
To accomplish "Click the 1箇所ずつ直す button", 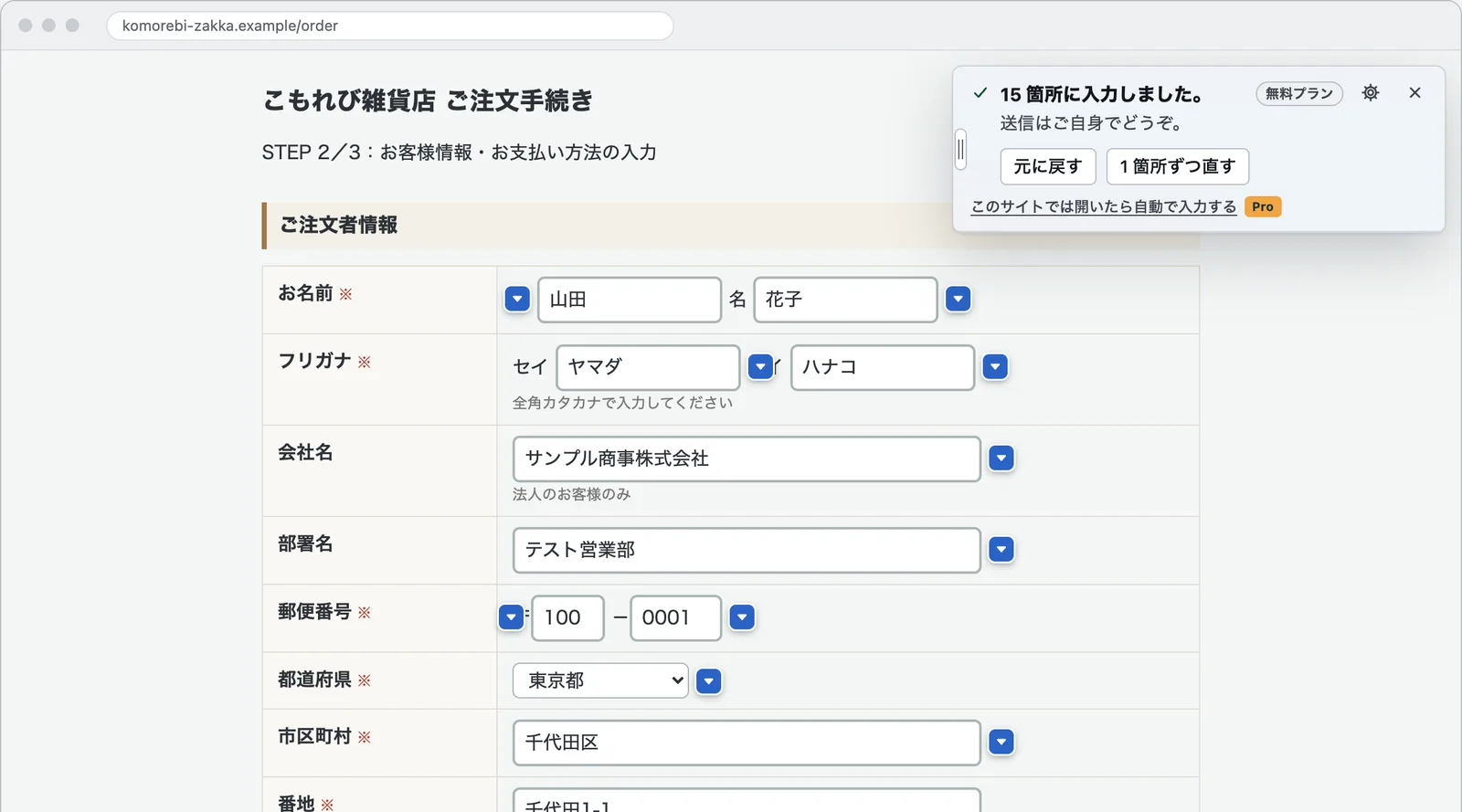I will pyautogui.click(x=1178, y=166).
